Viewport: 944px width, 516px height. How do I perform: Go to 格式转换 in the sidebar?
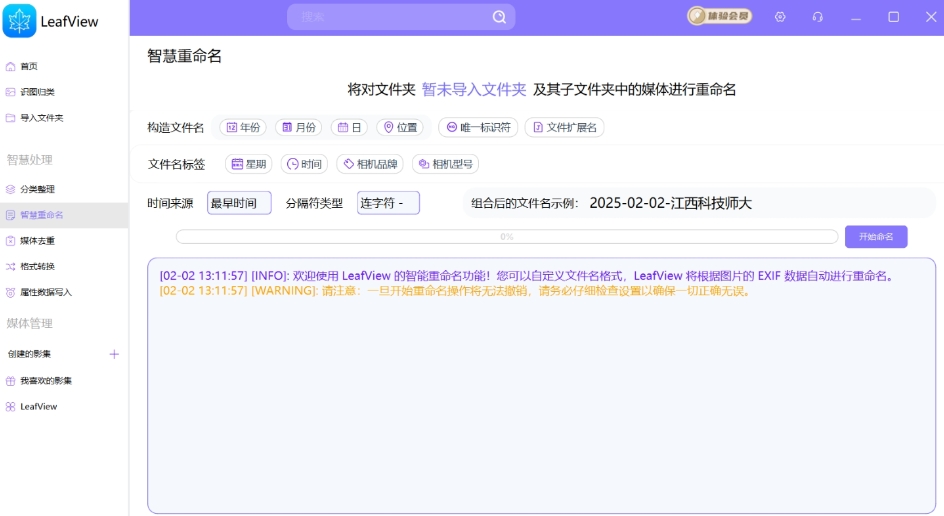pos(37,267)
